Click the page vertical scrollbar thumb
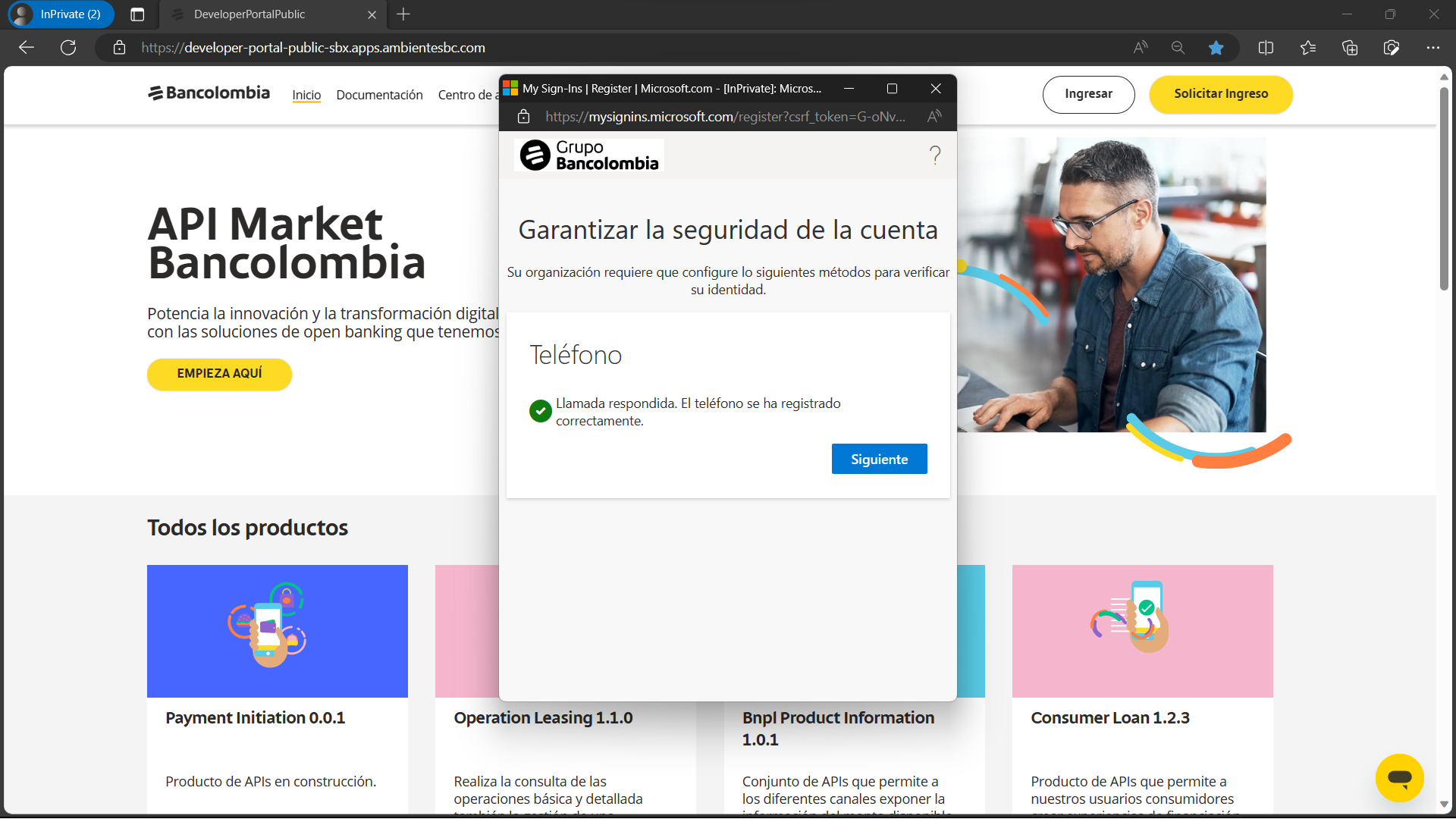Image resolution: width=1456 pixels, height=819 pixels. pyautogui.click(x=1444, y=188)
